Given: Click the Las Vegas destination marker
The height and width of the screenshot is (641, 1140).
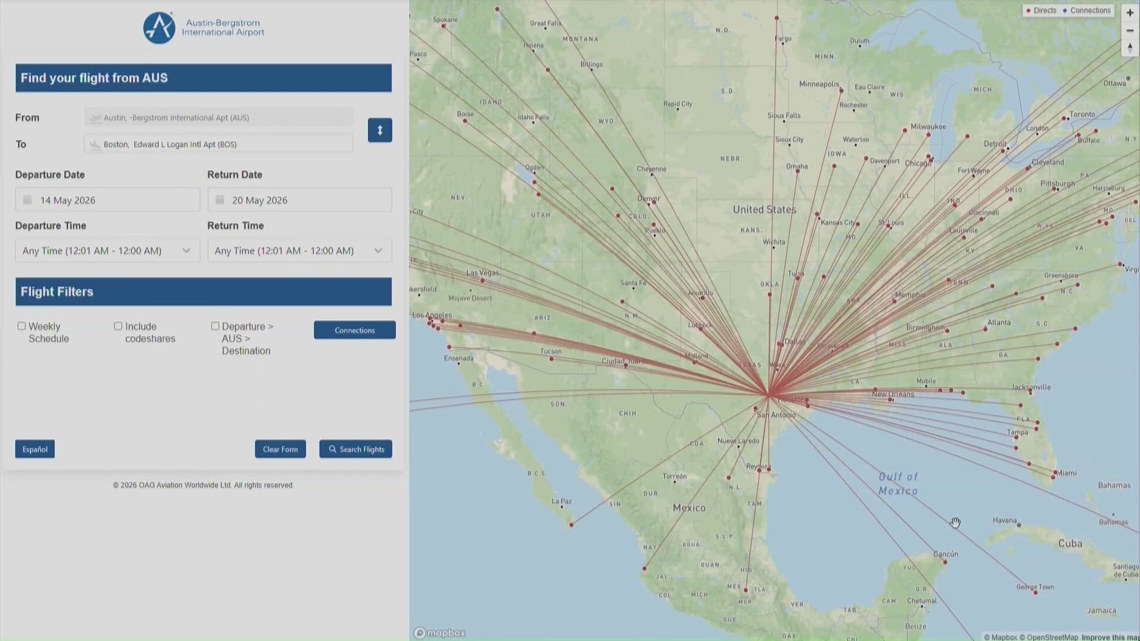Looking at the screenshot, I should tap(482, 280).
